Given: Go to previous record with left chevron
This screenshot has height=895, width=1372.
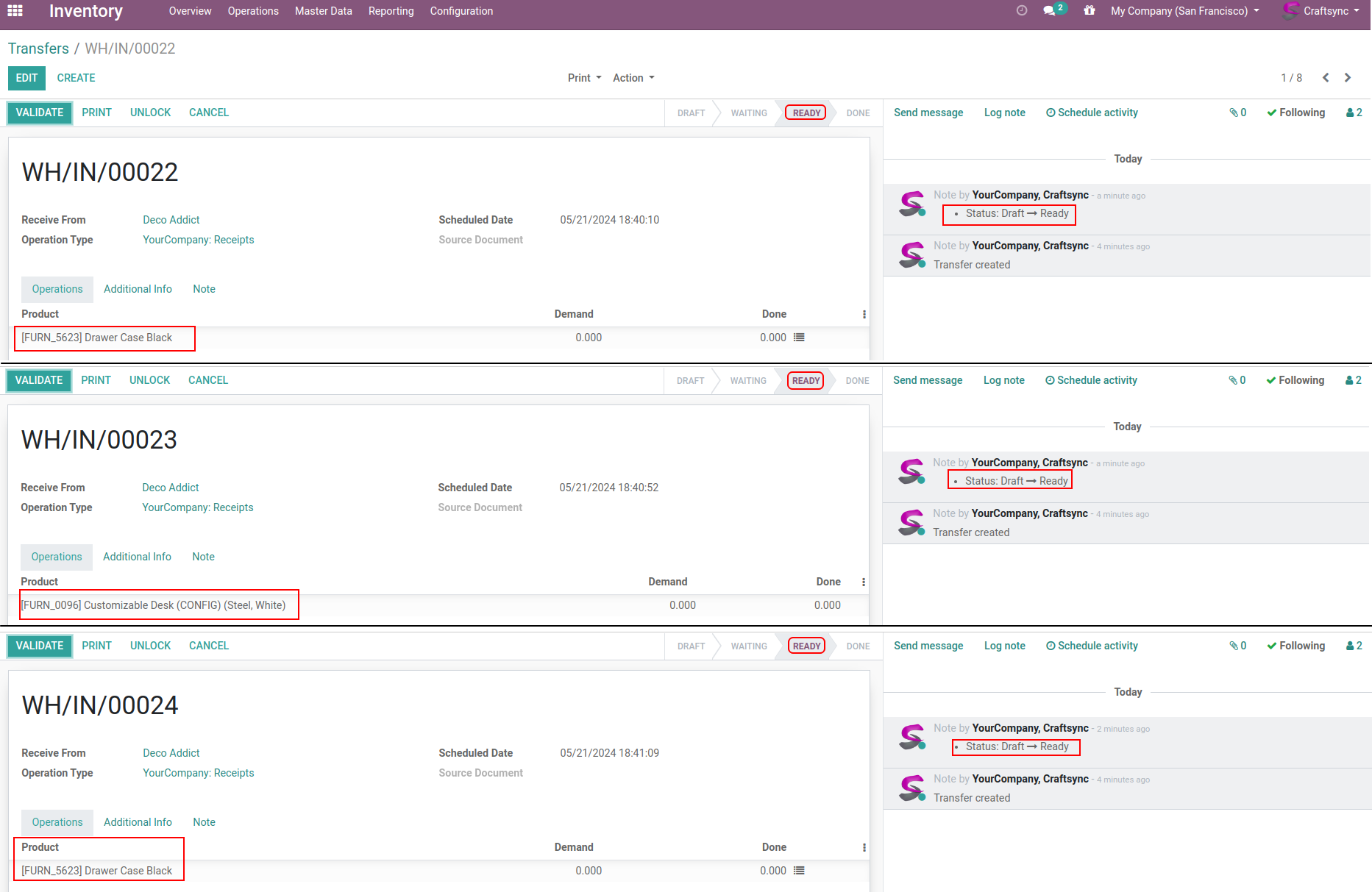Looking at the screenshot, I should point(1326,78).
